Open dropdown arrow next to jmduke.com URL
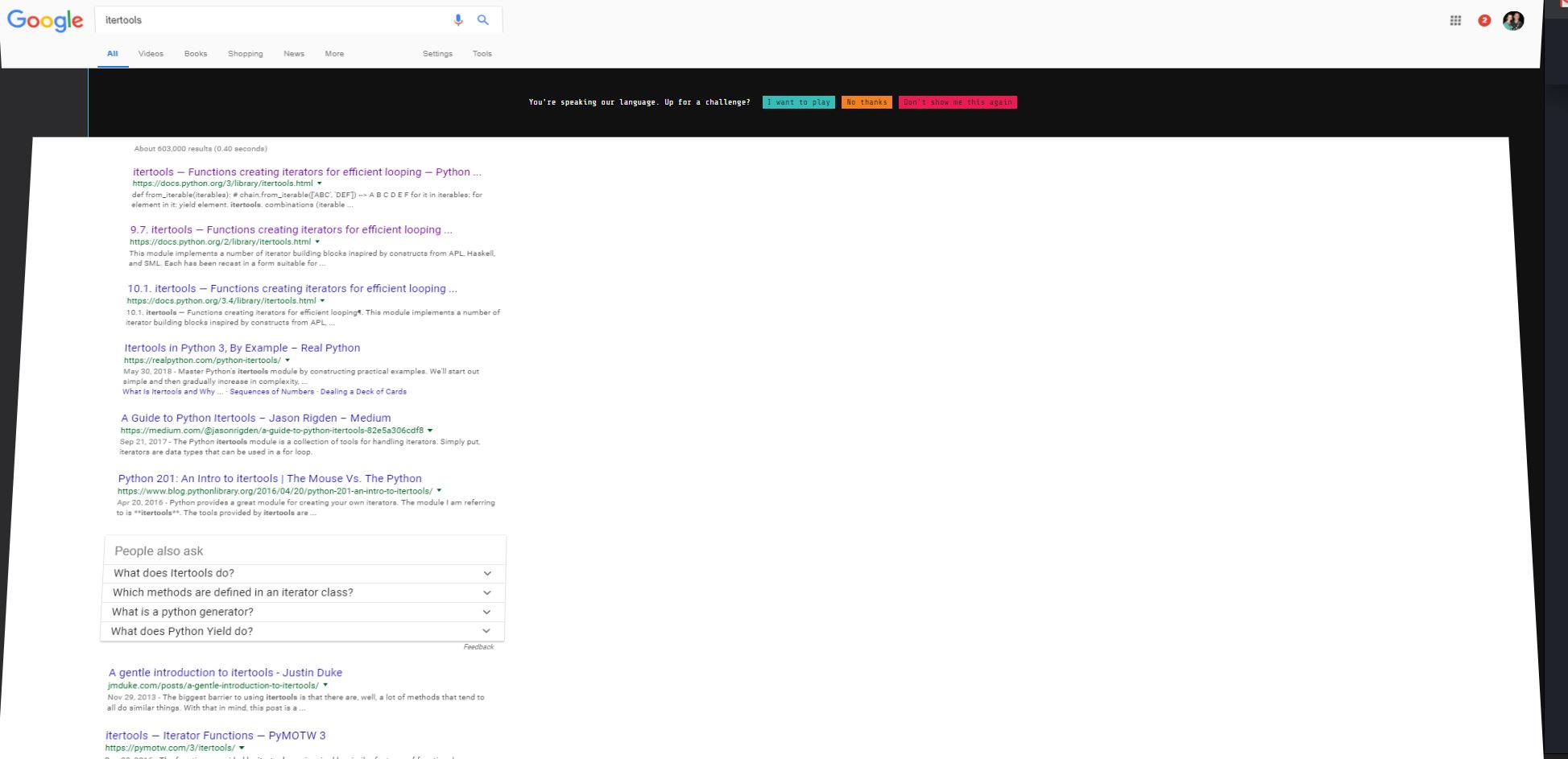This screenshot has height=759, width=1568. pyautogui.click(x=325, y=686)
